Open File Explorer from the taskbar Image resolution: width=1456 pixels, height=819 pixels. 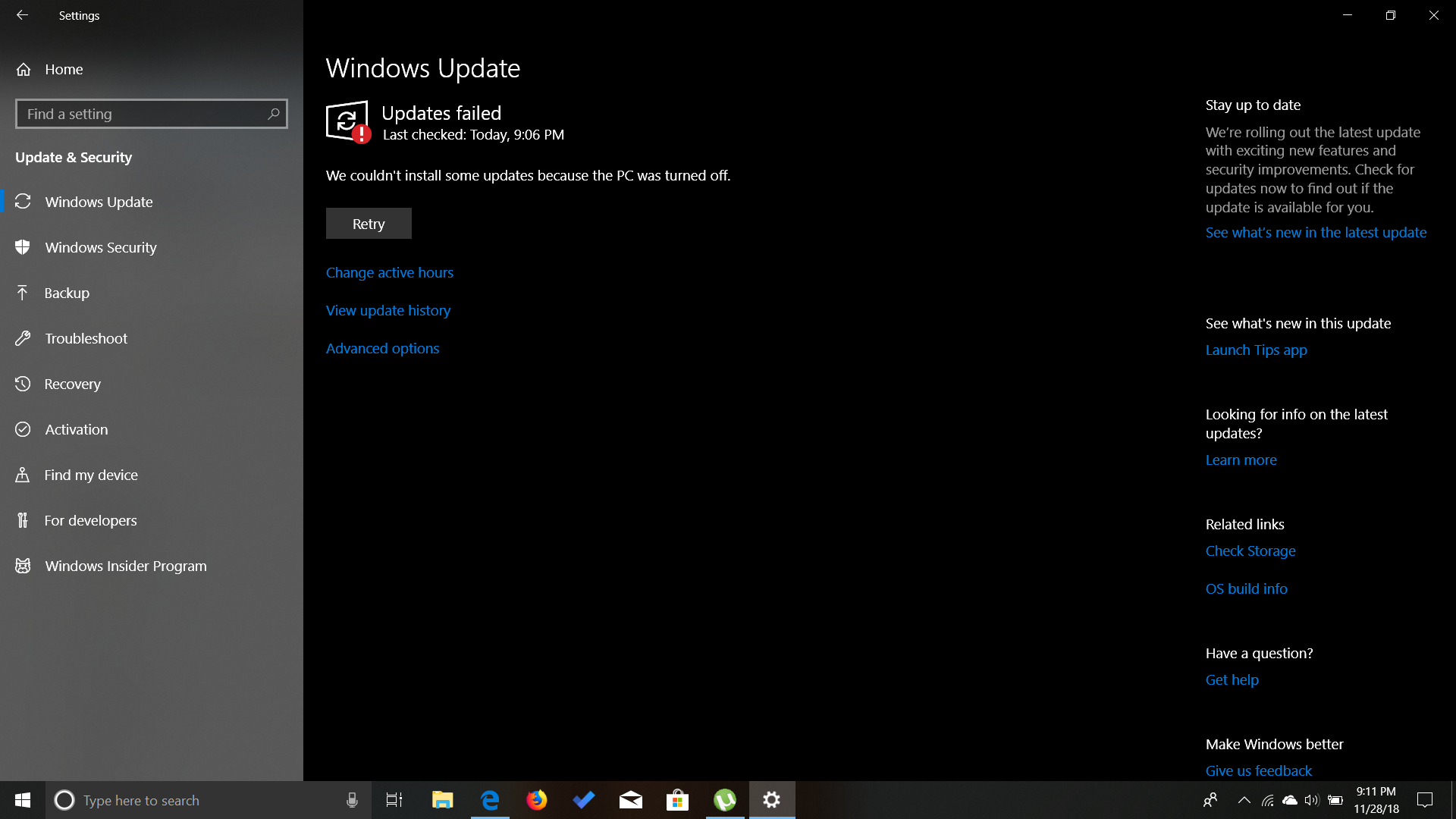coord(442,800)
